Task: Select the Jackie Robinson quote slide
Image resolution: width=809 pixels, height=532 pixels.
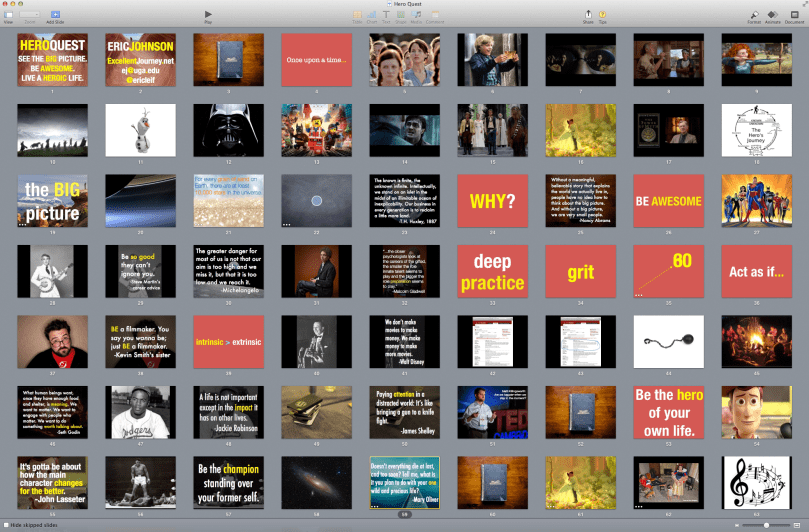Action: tap(229, 412)
